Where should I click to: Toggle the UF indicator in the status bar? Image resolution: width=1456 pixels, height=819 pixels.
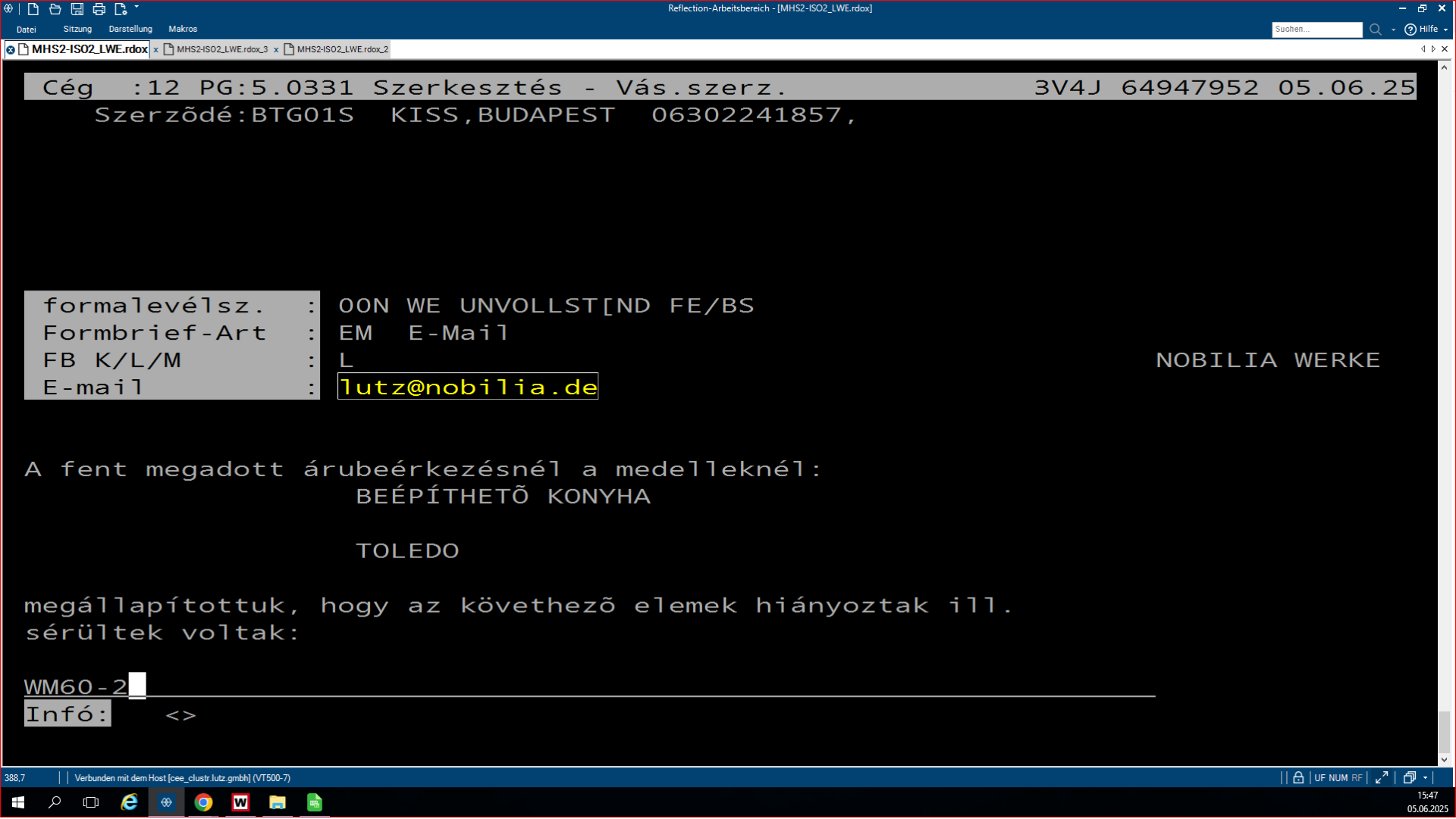coord(1319,778)
